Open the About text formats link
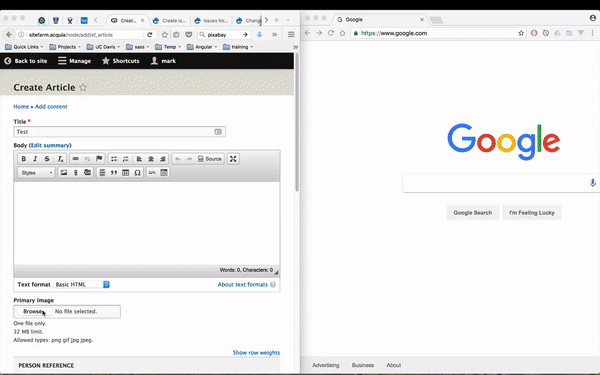 [x=243, y=284]
